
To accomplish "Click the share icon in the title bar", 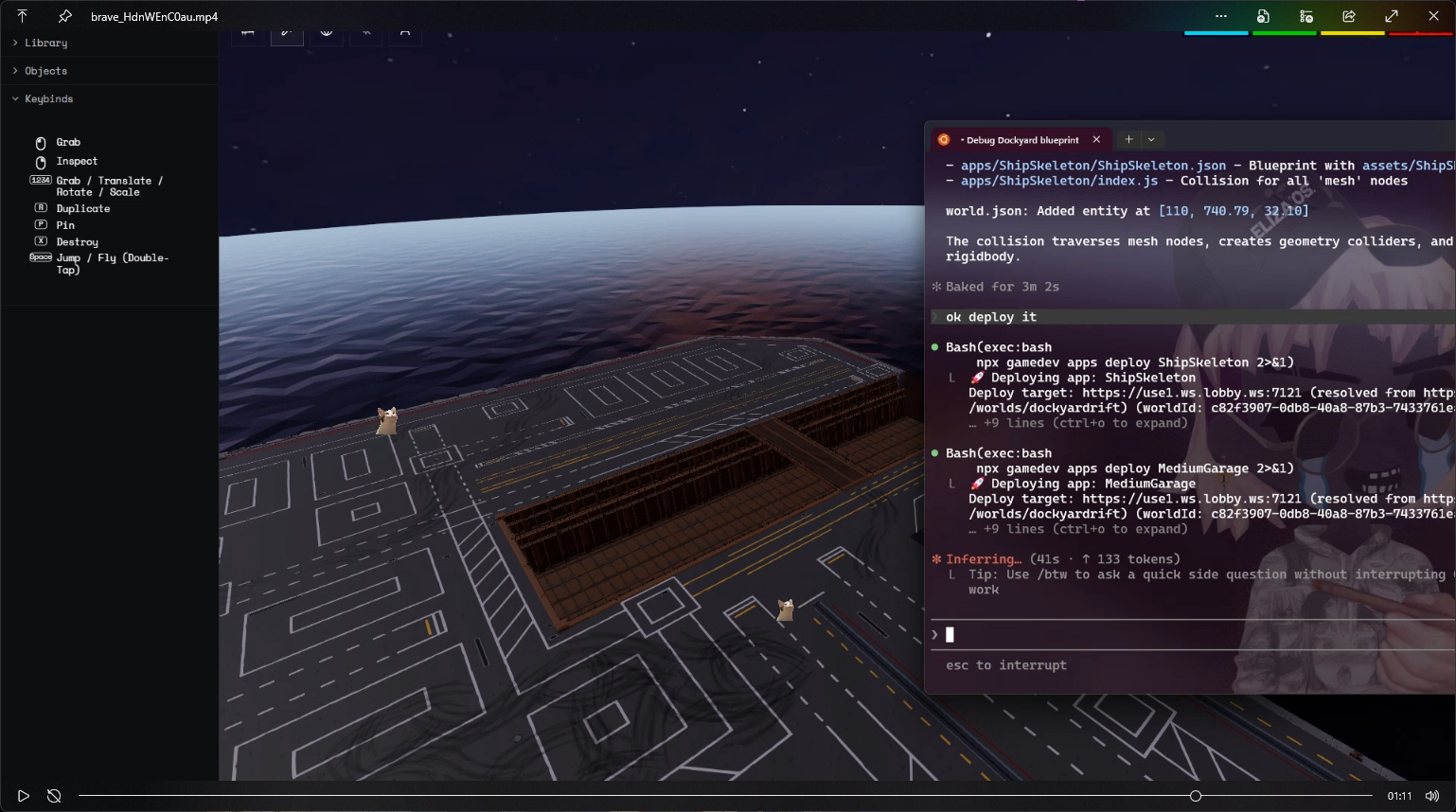I will 1349,16.
